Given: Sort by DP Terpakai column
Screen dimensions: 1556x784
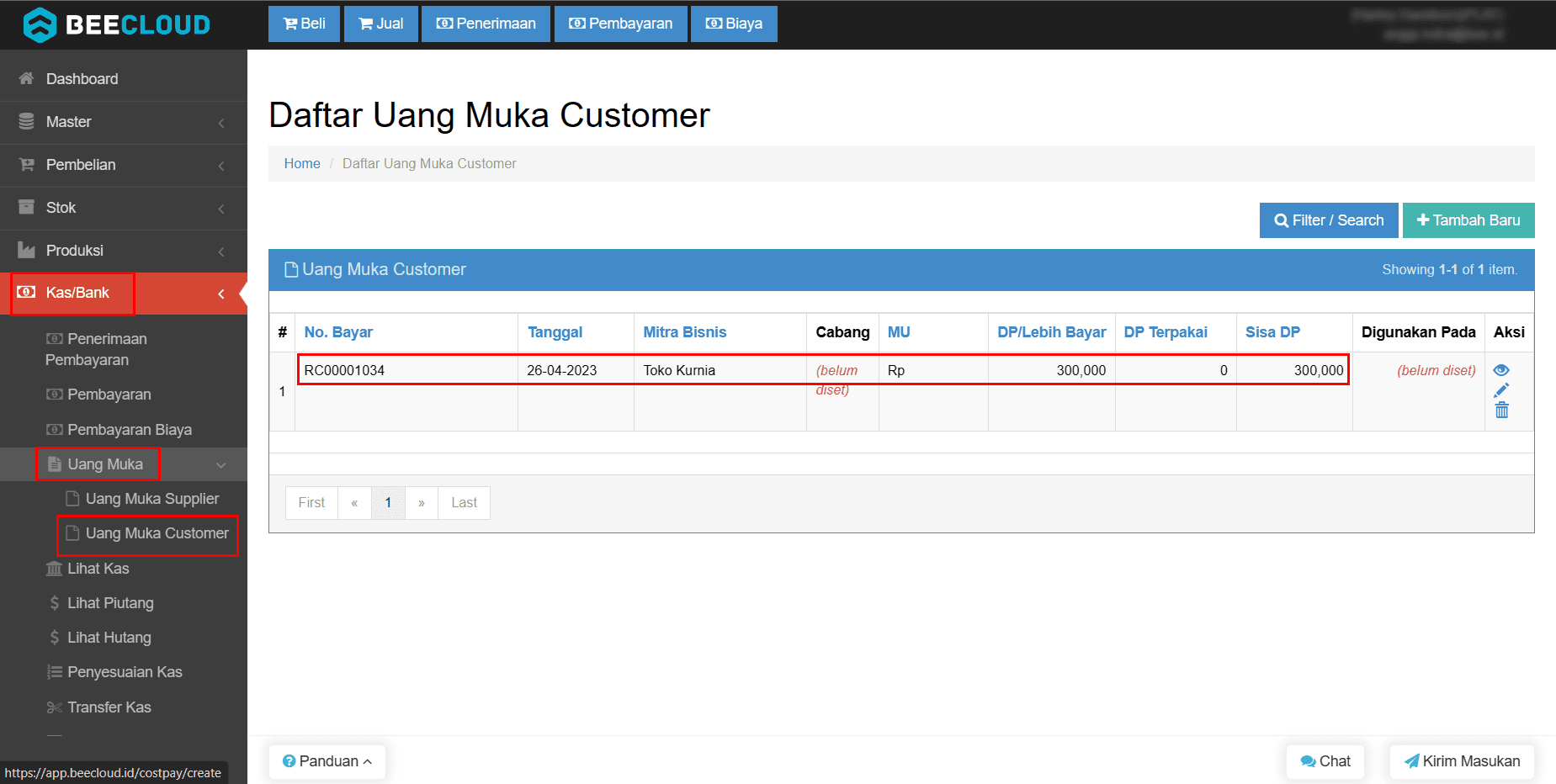Looking at the screenshot, I should [1166, 332].
